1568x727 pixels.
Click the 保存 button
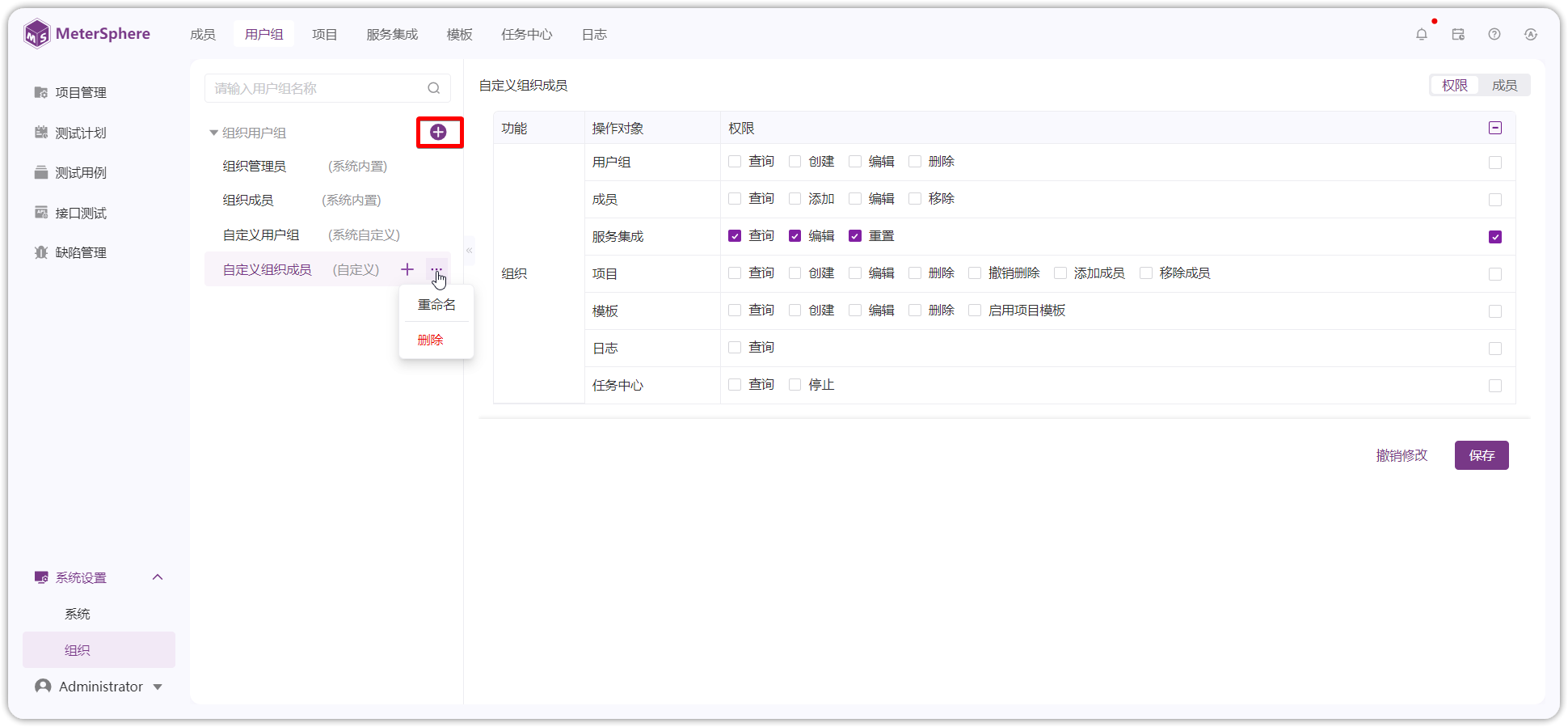(1482, 455)
